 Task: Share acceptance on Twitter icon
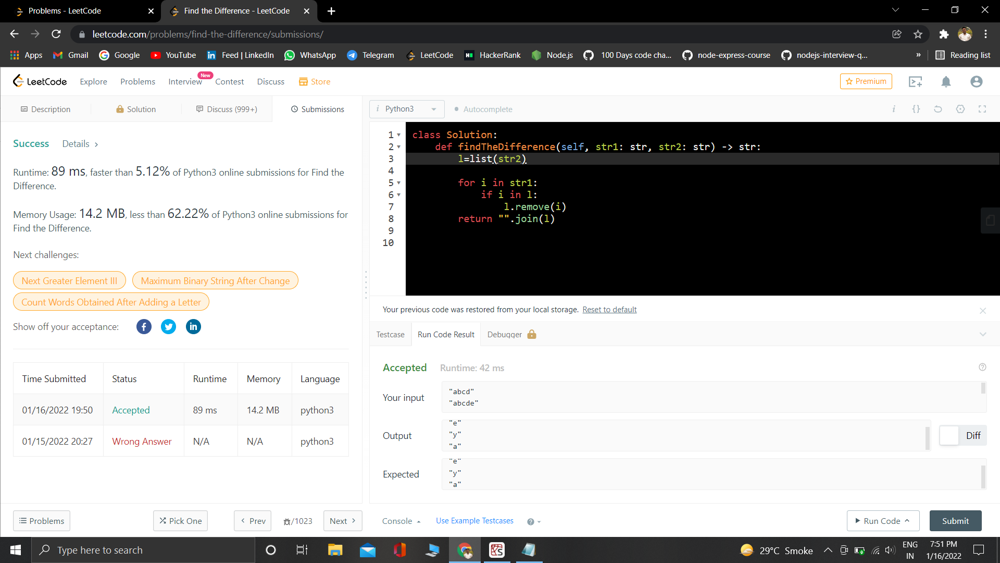pyautogui.click(x=169, y=327)
